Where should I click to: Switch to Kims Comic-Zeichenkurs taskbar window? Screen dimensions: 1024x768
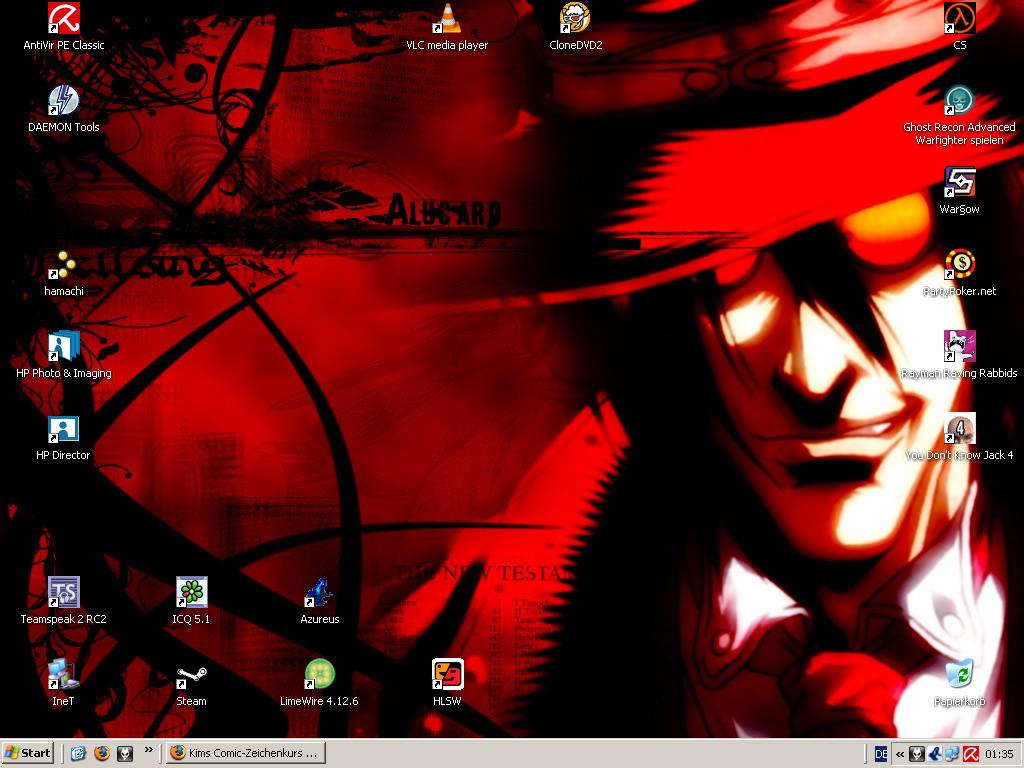click(245, 753)
